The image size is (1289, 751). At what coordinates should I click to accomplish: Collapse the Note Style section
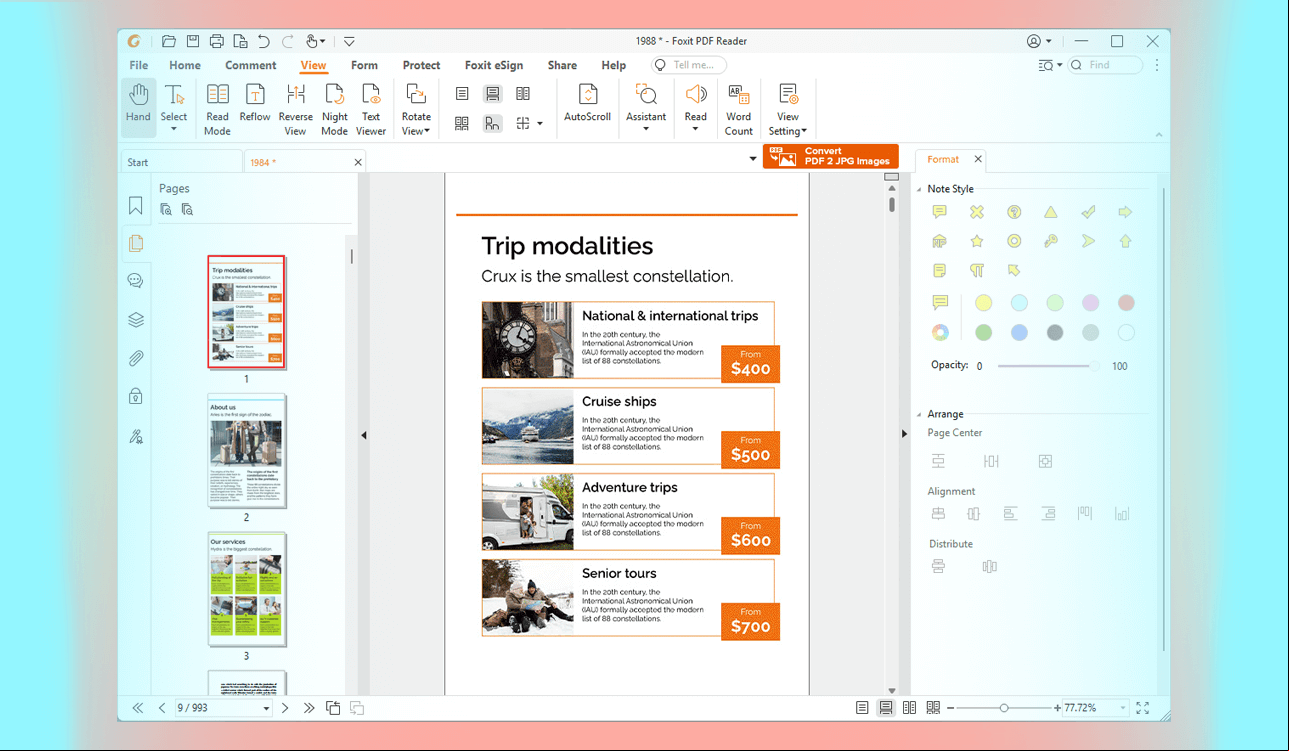[919, 189]
